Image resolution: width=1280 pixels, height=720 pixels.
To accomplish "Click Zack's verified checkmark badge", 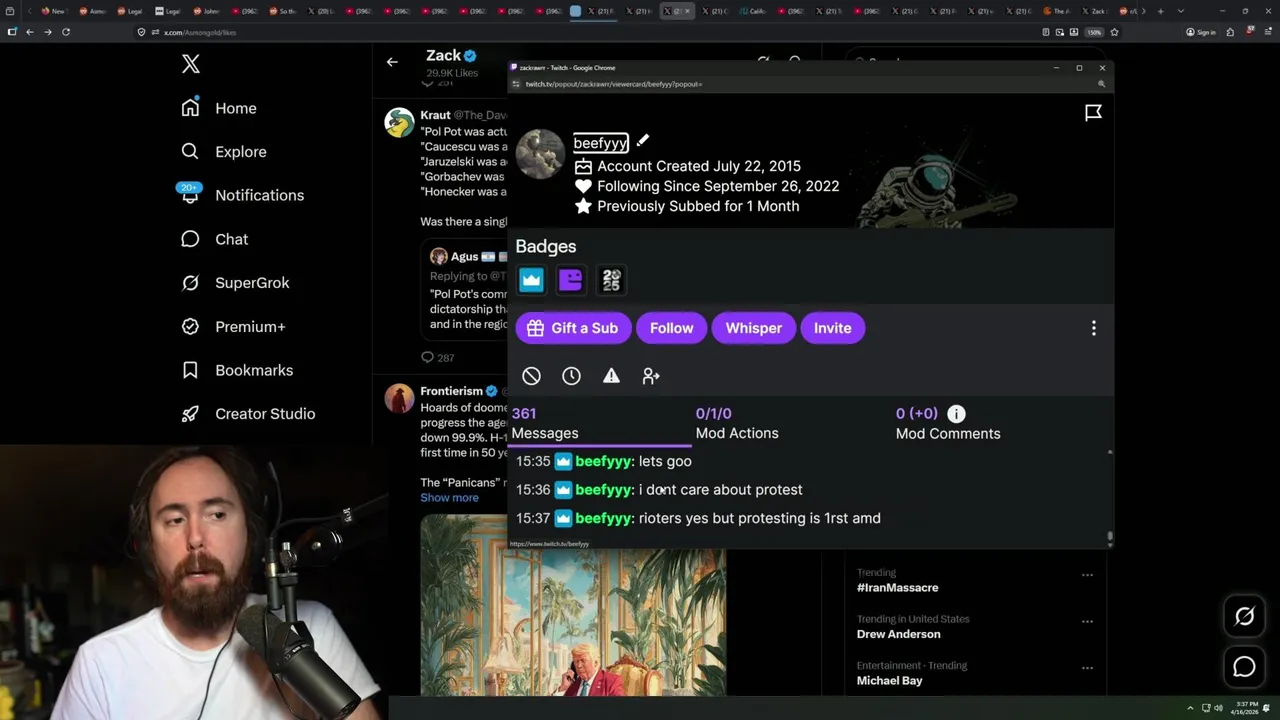I will click(x=470, y=56).
